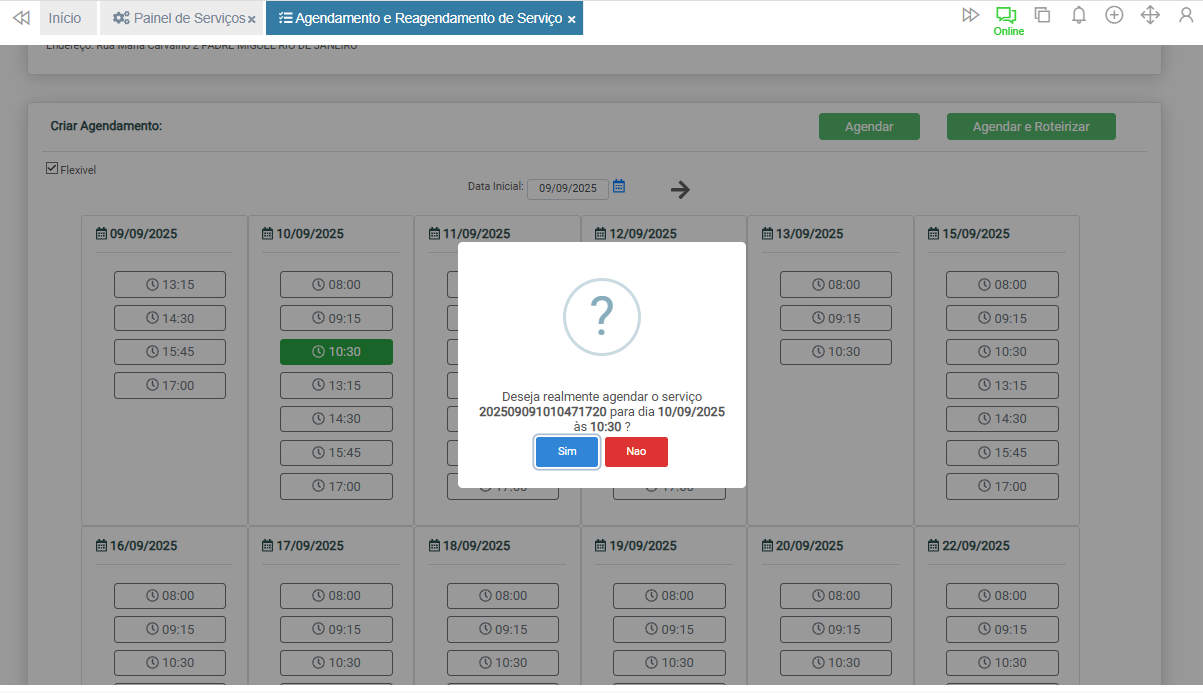Click the rewind double-arrow icon at top left
This screenshot has width=1203, height=693.
click(x=20, y=18)
